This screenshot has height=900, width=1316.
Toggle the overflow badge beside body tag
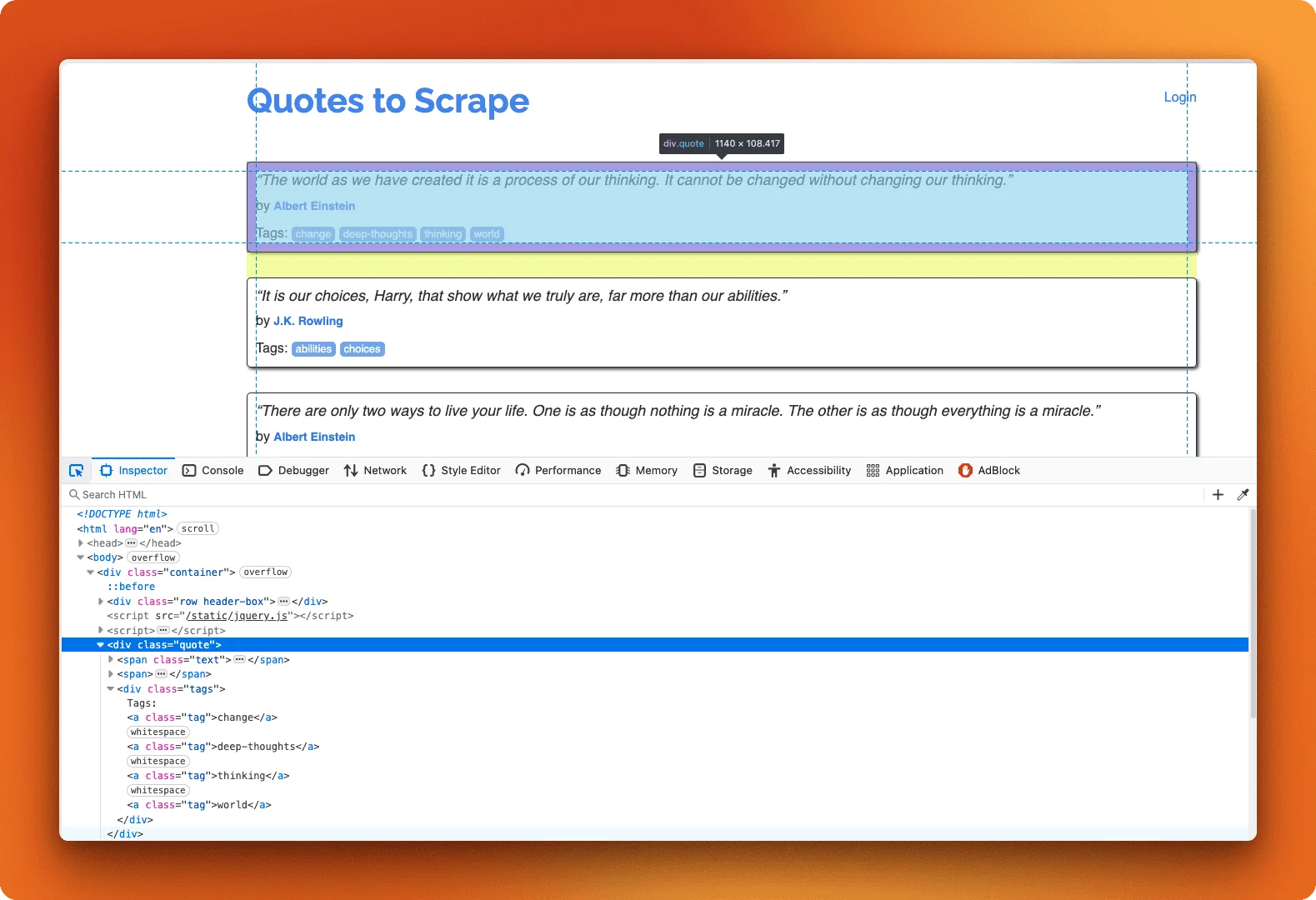(x=153, y=558)
